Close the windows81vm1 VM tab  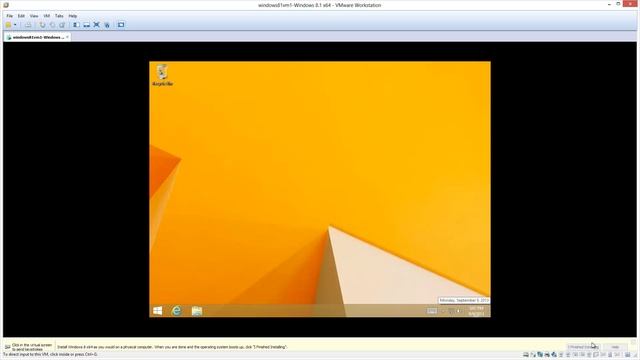tap(67, 37)
